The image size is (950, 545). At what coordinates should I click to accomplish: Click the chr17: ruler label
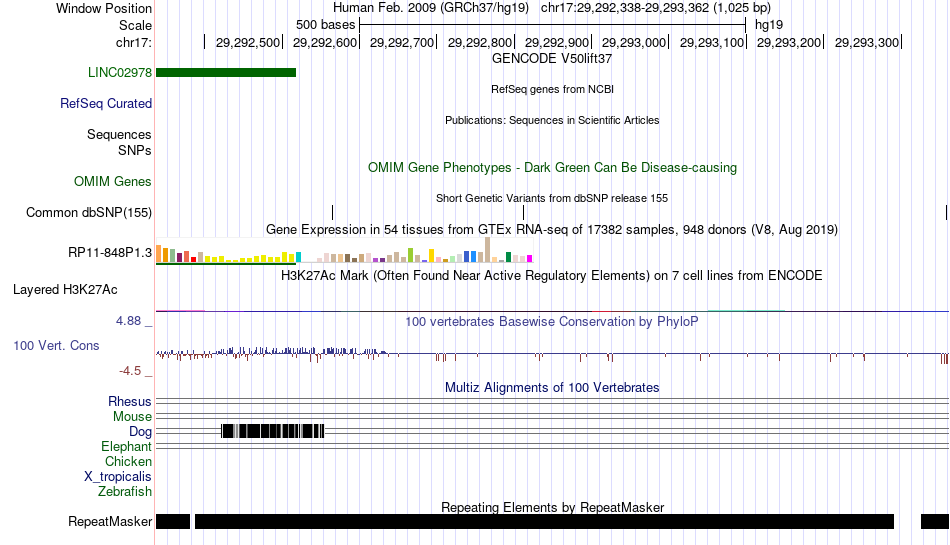point(134,43)
